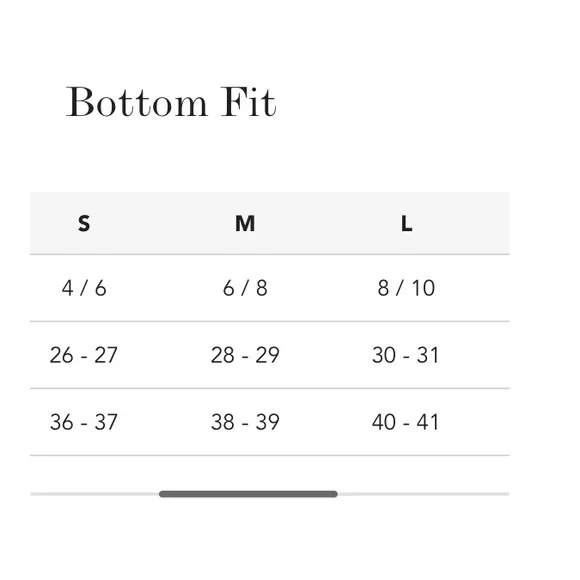Image resolution: width=580 pixels, height=580 pixels.
Task: Click the 36 - 37 measurement cell
Action: point(84,422)
